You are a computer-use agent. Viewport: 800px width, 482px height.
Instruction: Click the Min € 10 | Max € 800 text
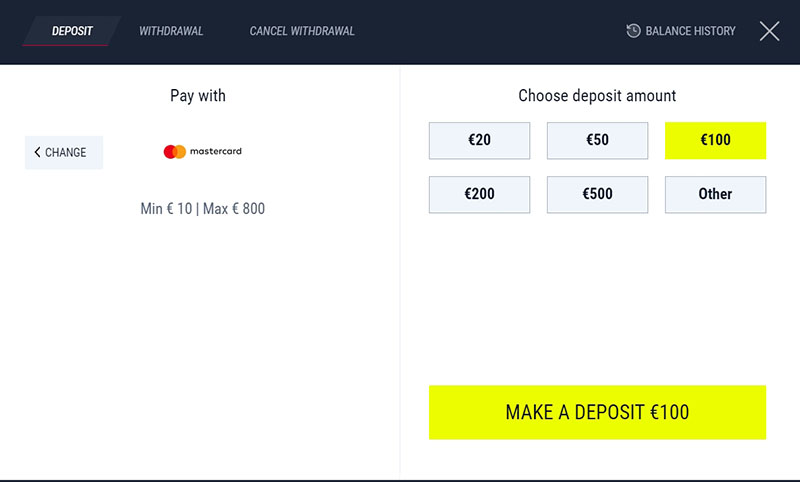pyautogui.click(x=203, y=209)
